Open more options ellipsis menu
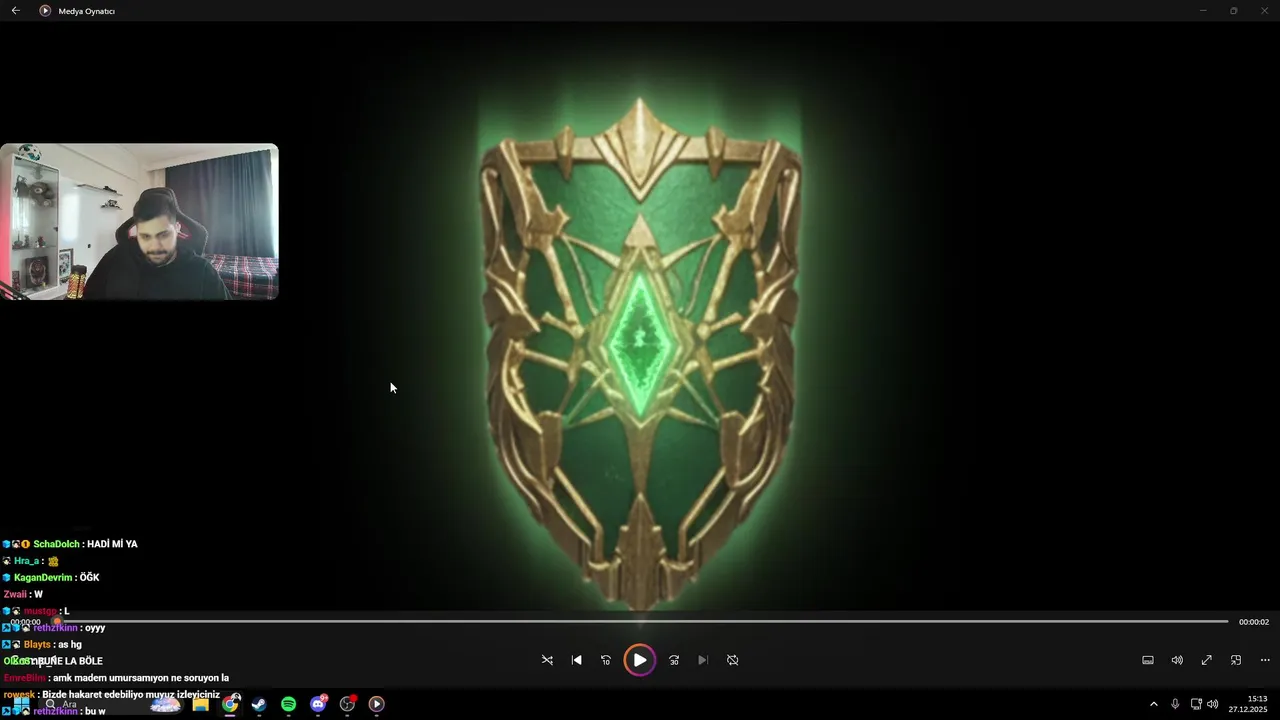The width and height of the screenshot is (1280, 720). tap(1265, 660)
